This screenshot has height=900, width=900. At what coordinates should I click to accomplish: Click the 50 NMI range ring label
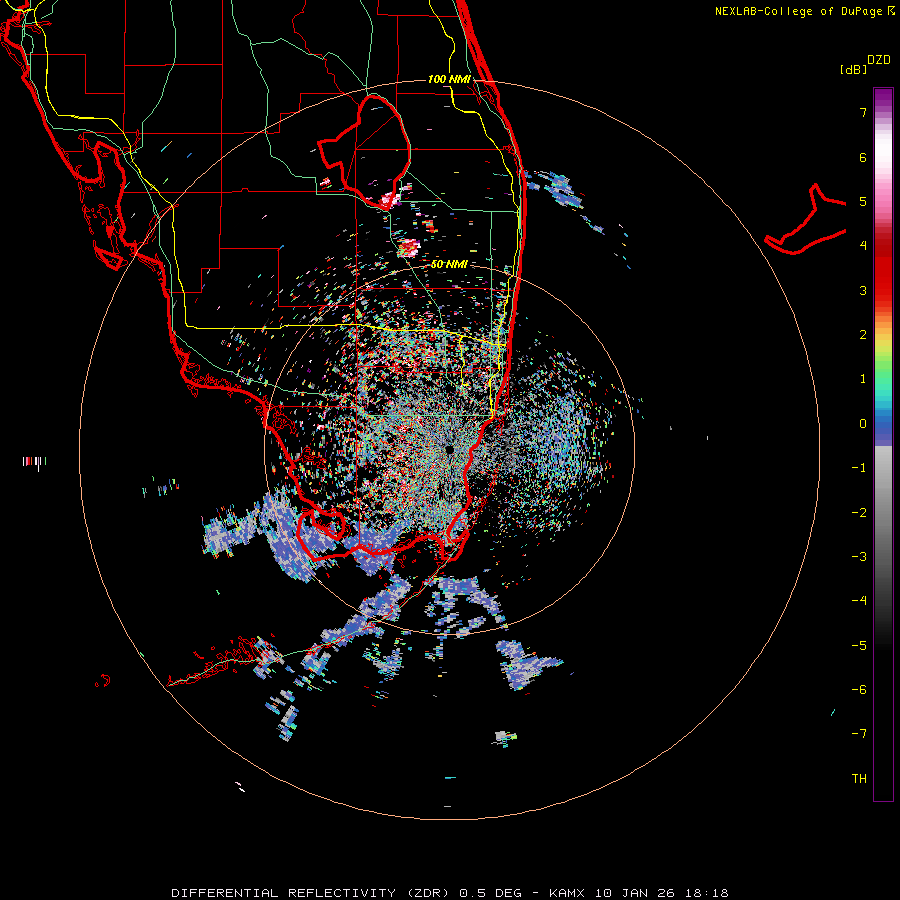click(449, 264)
